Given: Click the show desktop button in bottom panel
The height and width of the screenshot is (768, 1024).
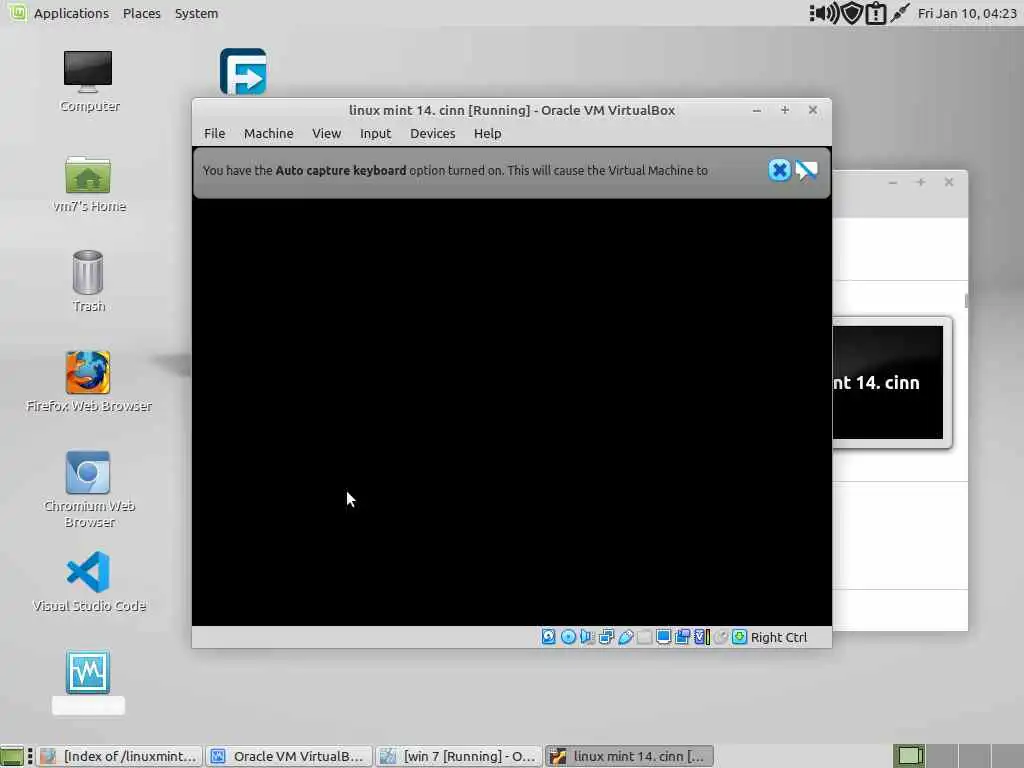Looking at the screenshot, I should click(12, 756).
